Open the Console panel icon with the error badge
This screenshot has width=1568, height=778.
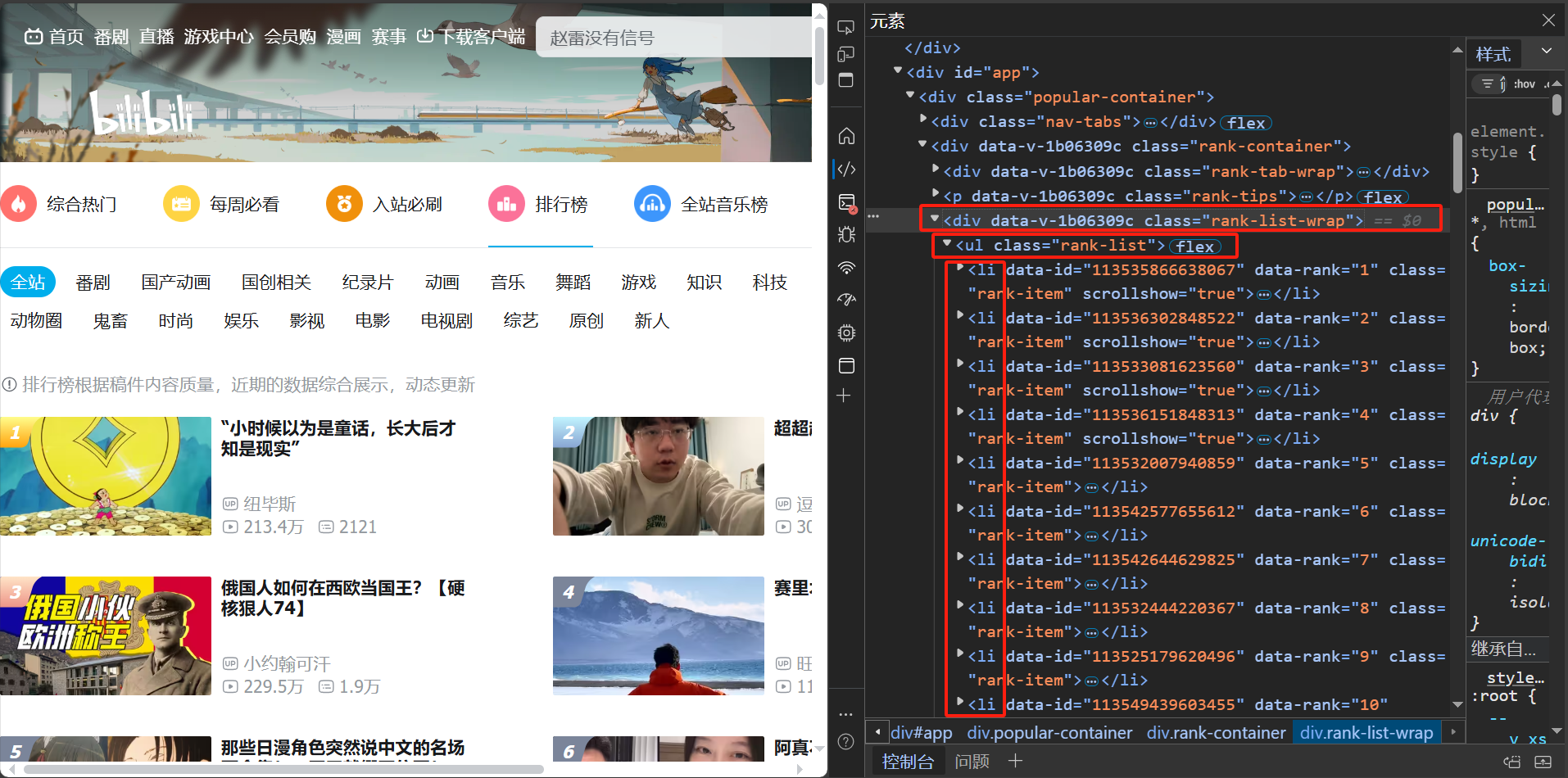coord(847,202)
